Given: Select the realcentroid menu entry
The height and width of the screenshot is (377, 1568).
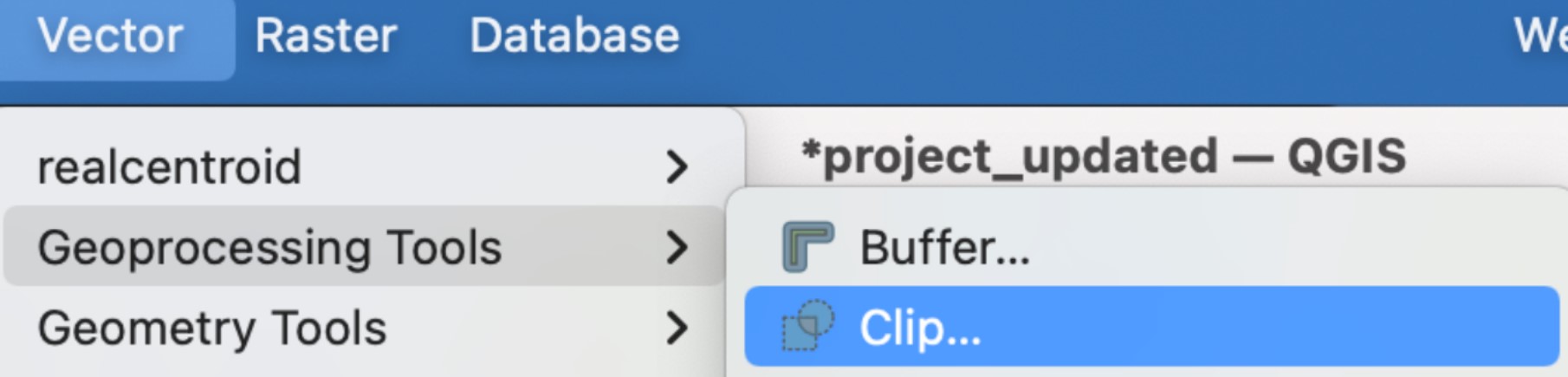Looking at the screenshot, I should 170,166.
